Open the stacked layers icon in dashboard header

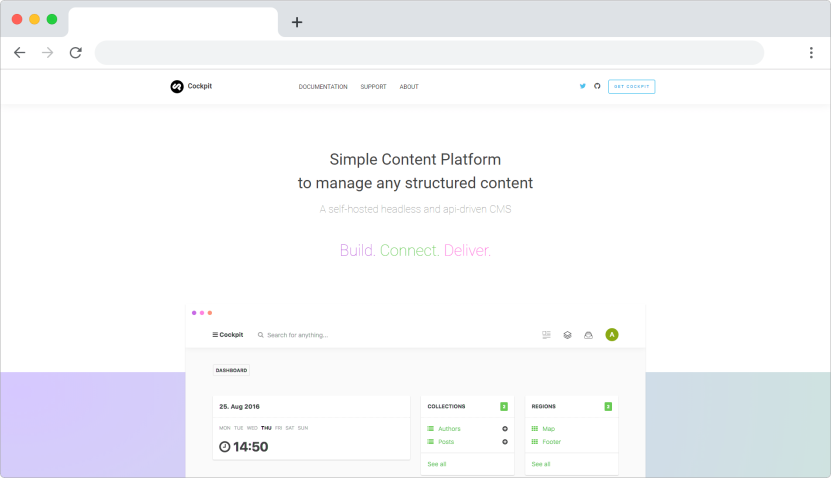pos(568,335)
